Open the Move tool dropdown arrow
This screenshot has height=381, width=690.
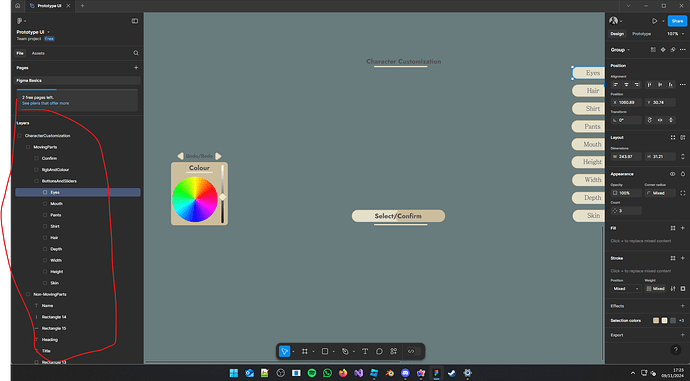click(294, 352)
